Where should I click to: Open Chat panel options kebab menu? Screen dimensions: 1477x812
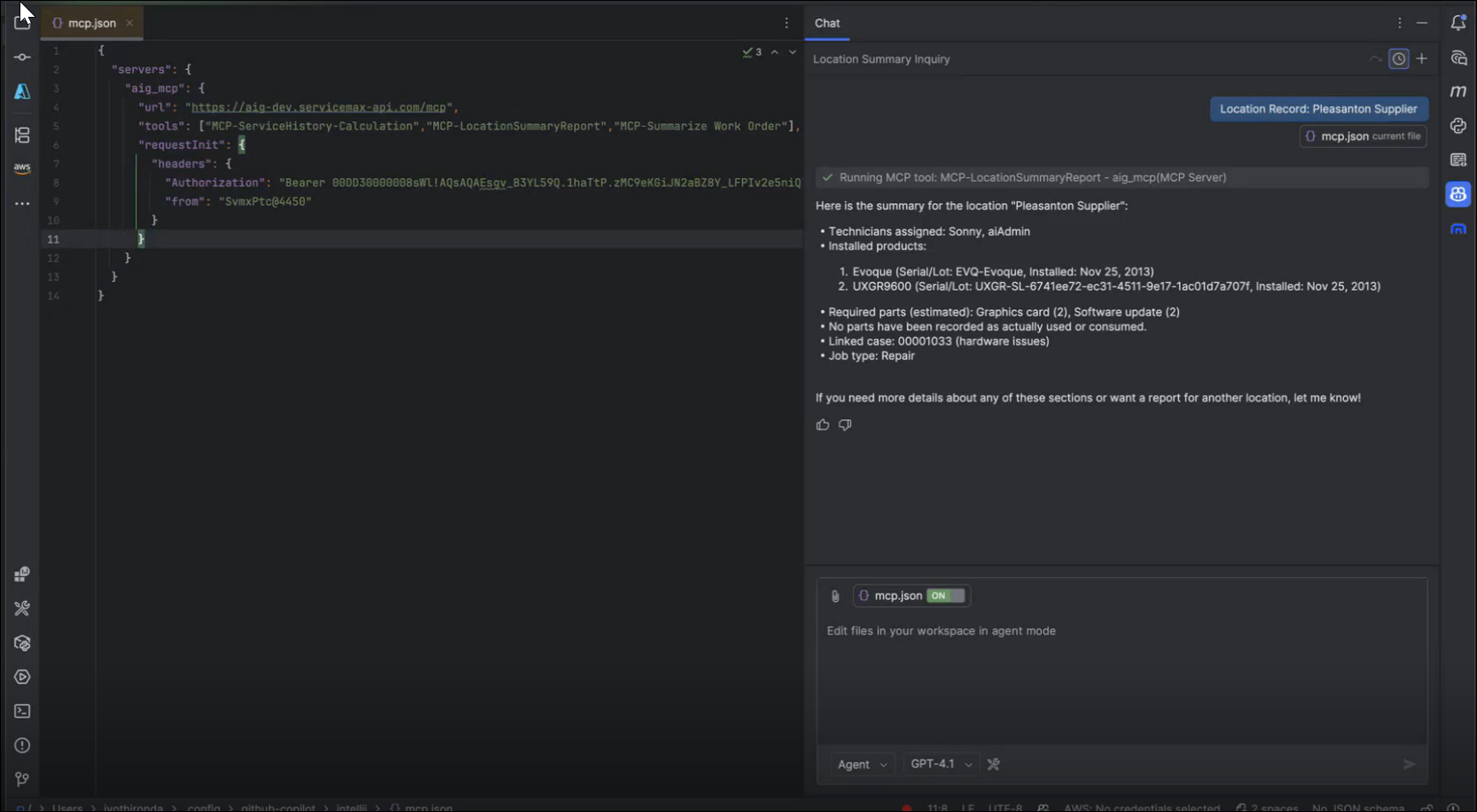pos(1399,23)
